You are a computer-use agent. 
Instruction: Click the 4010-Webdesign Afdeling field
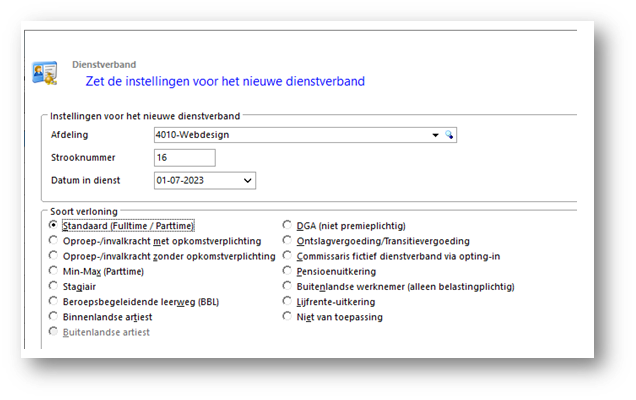click(x=305, y=135)
